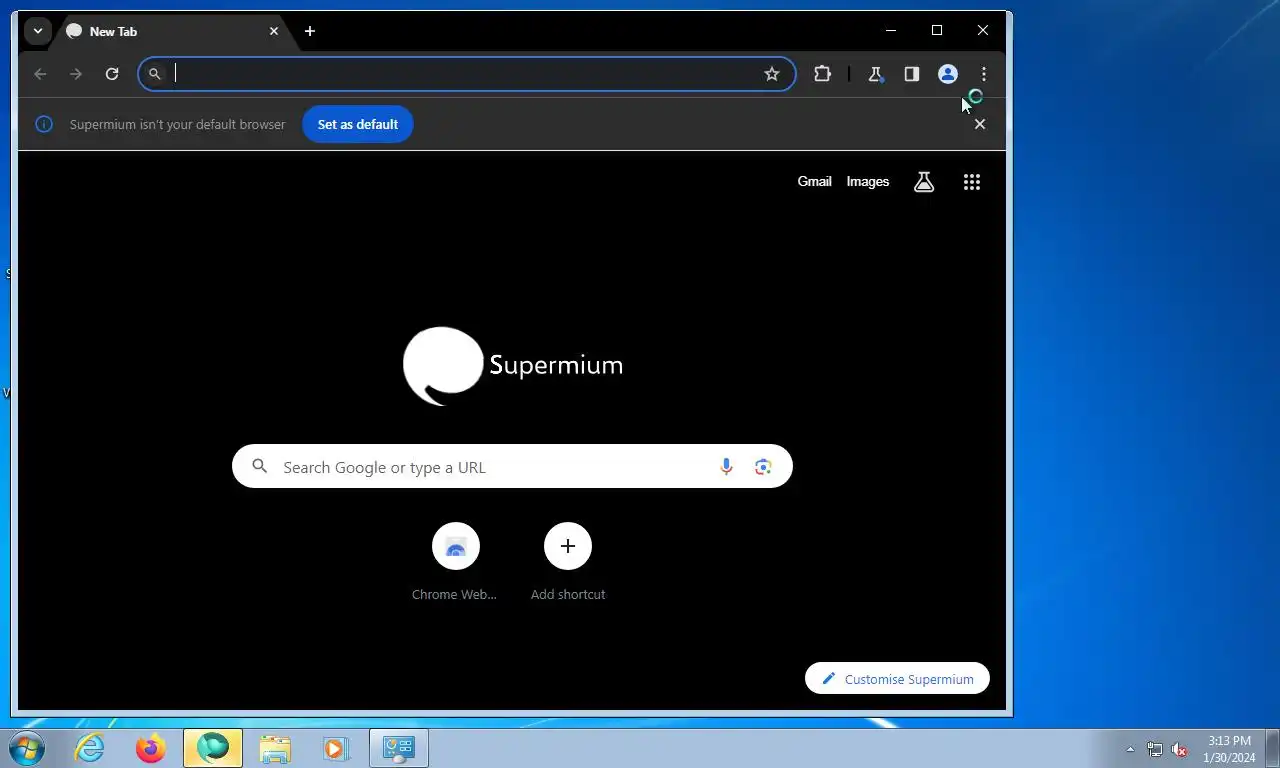
Task: Launch Internet Explorer from taskbar
Action: (90, 748)
